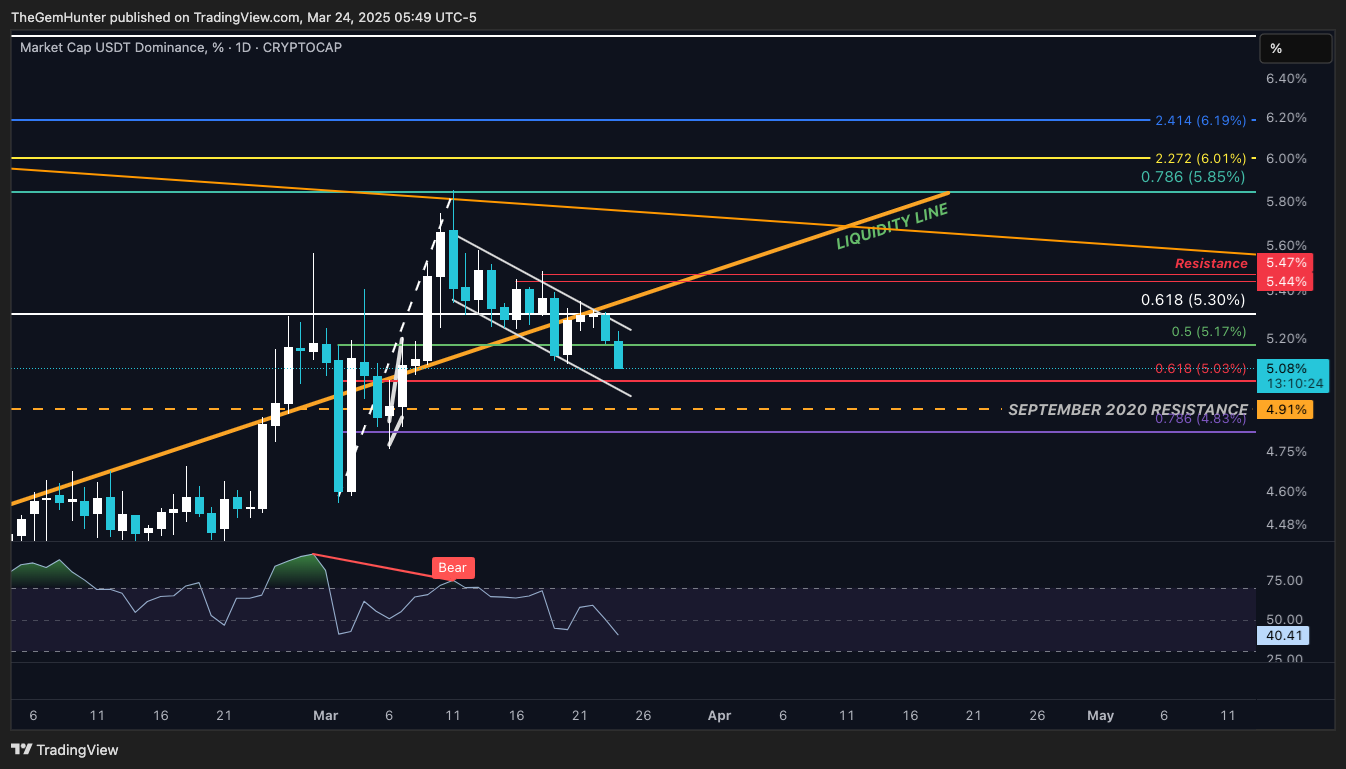
Task: Click the 'Mar' label on the time axis
Action: click(326, 716)
